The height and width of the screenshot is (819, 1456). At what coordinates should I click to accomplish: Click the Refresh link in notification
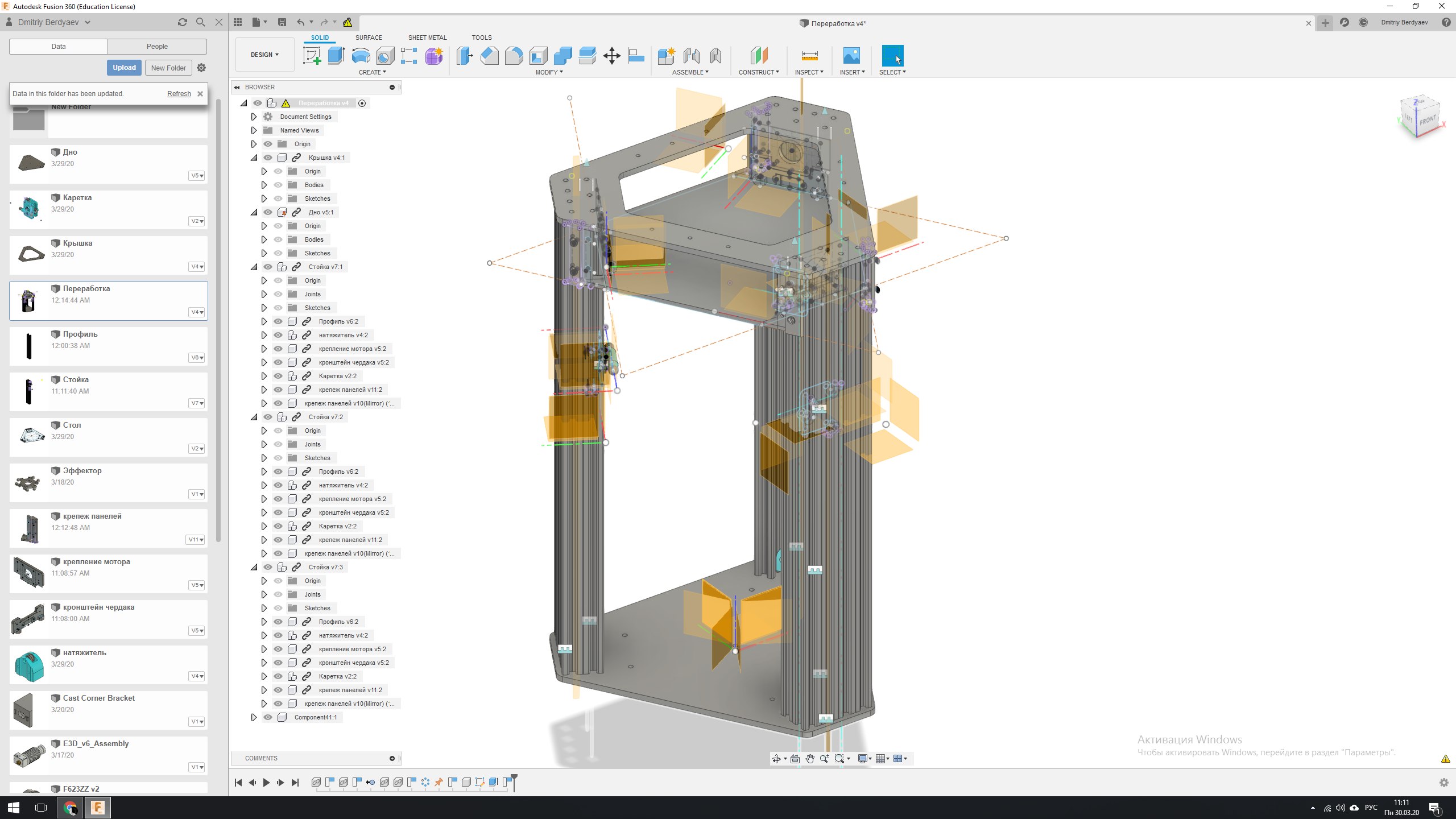(x=179, y=94)
